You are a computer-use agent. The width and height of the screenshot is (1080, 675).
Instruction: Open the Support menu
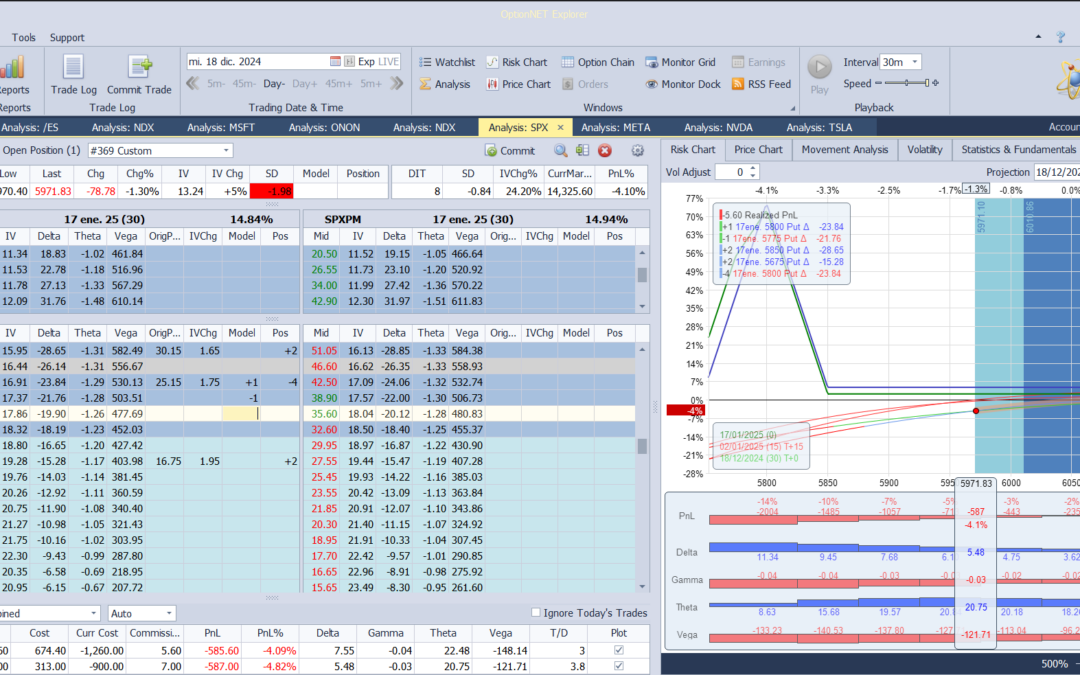point(67,37)
